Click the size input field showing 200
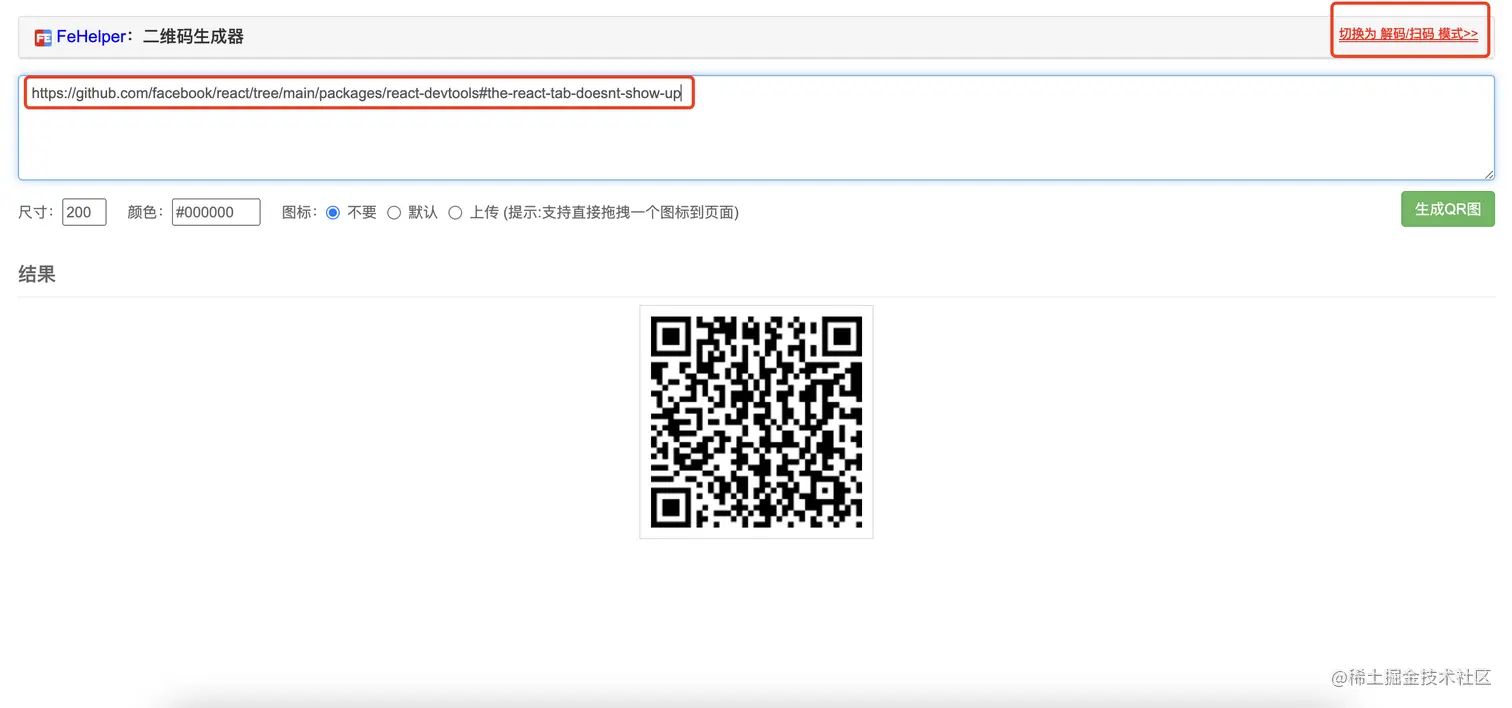1512x708 pixels. click(x=84, y=212)
